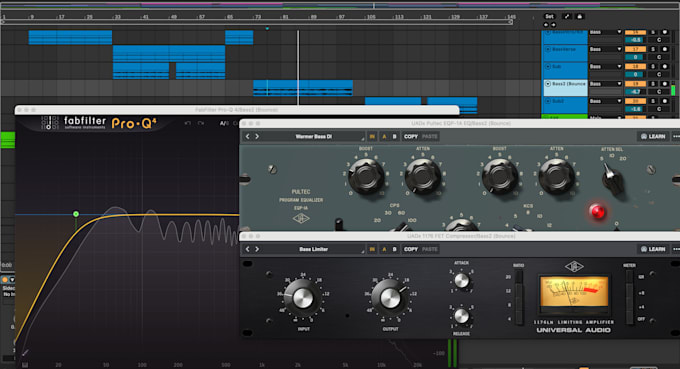Click the red power lamp on Pultec
The width and height of the screenshot is (680, 369).
598,212
